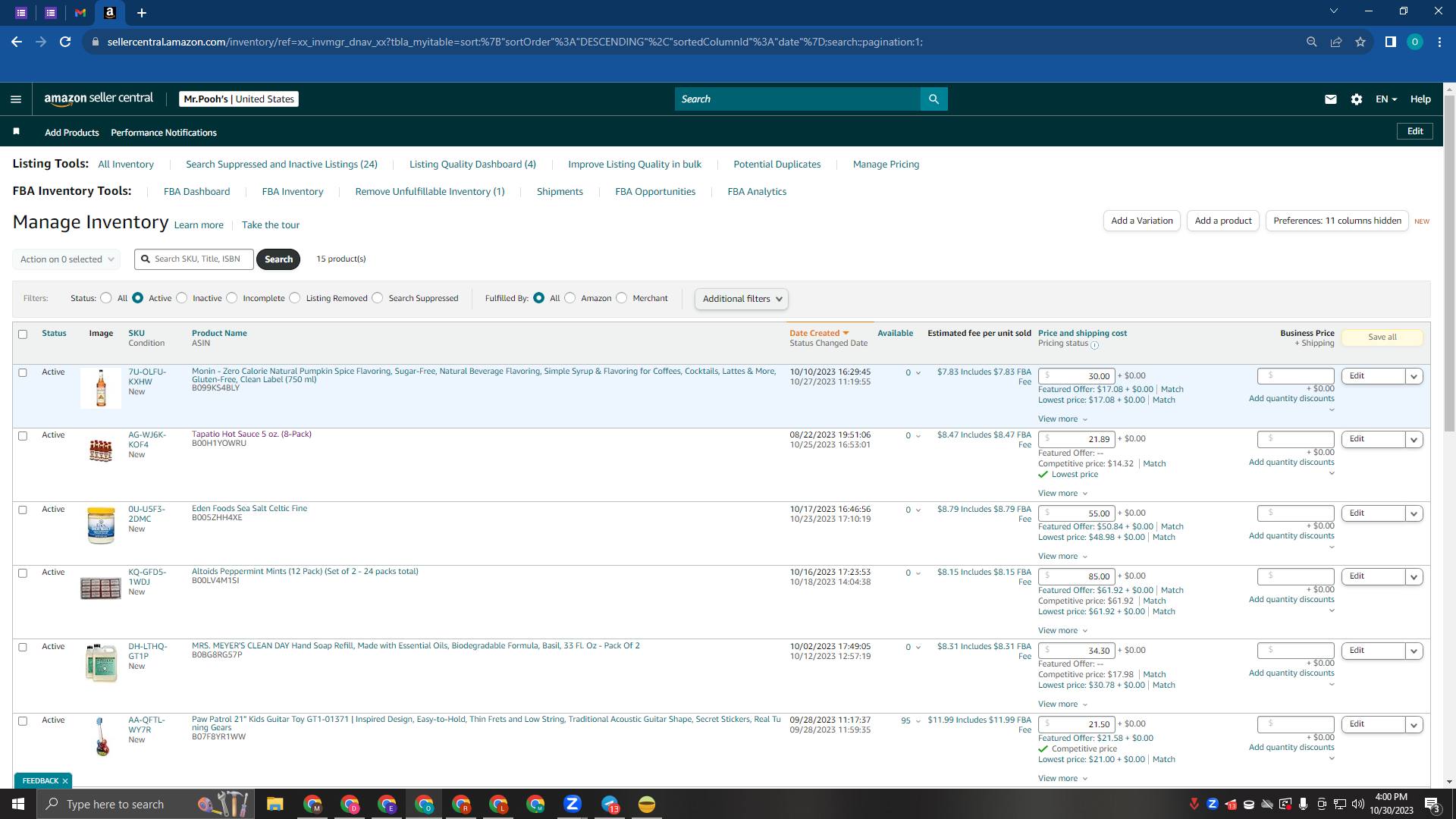Open the Manage Pricing tab
The image size is (1456, 819).
pyautogui.click(x=886, y=165)
